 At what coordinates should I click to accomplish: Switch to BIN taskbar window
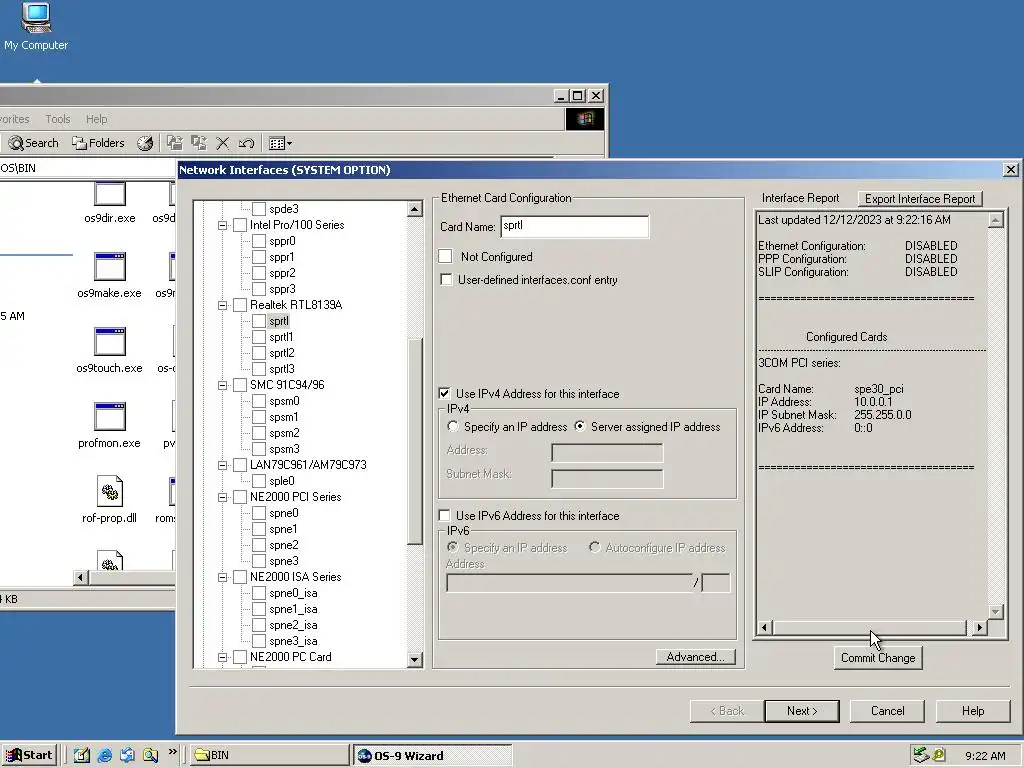(x=270, y=755)
